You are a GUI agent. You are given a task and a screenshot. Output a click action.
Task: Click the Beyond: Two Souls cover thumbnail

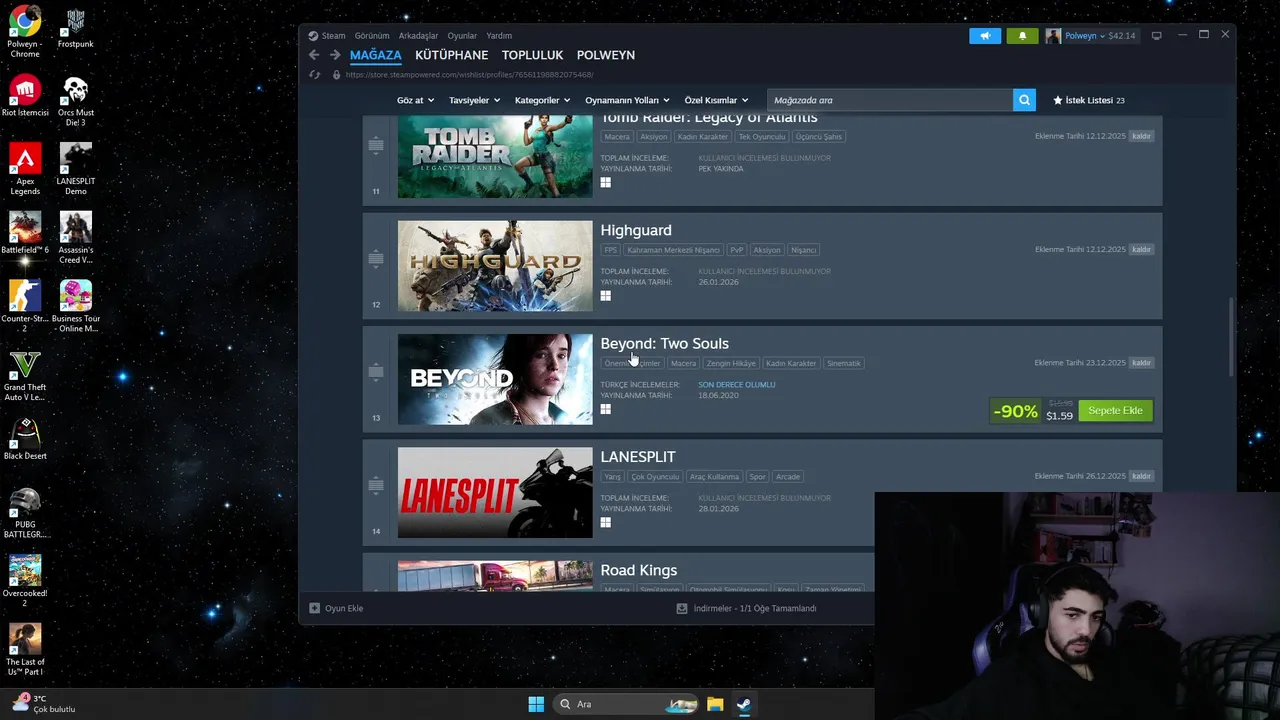[495, 379]
